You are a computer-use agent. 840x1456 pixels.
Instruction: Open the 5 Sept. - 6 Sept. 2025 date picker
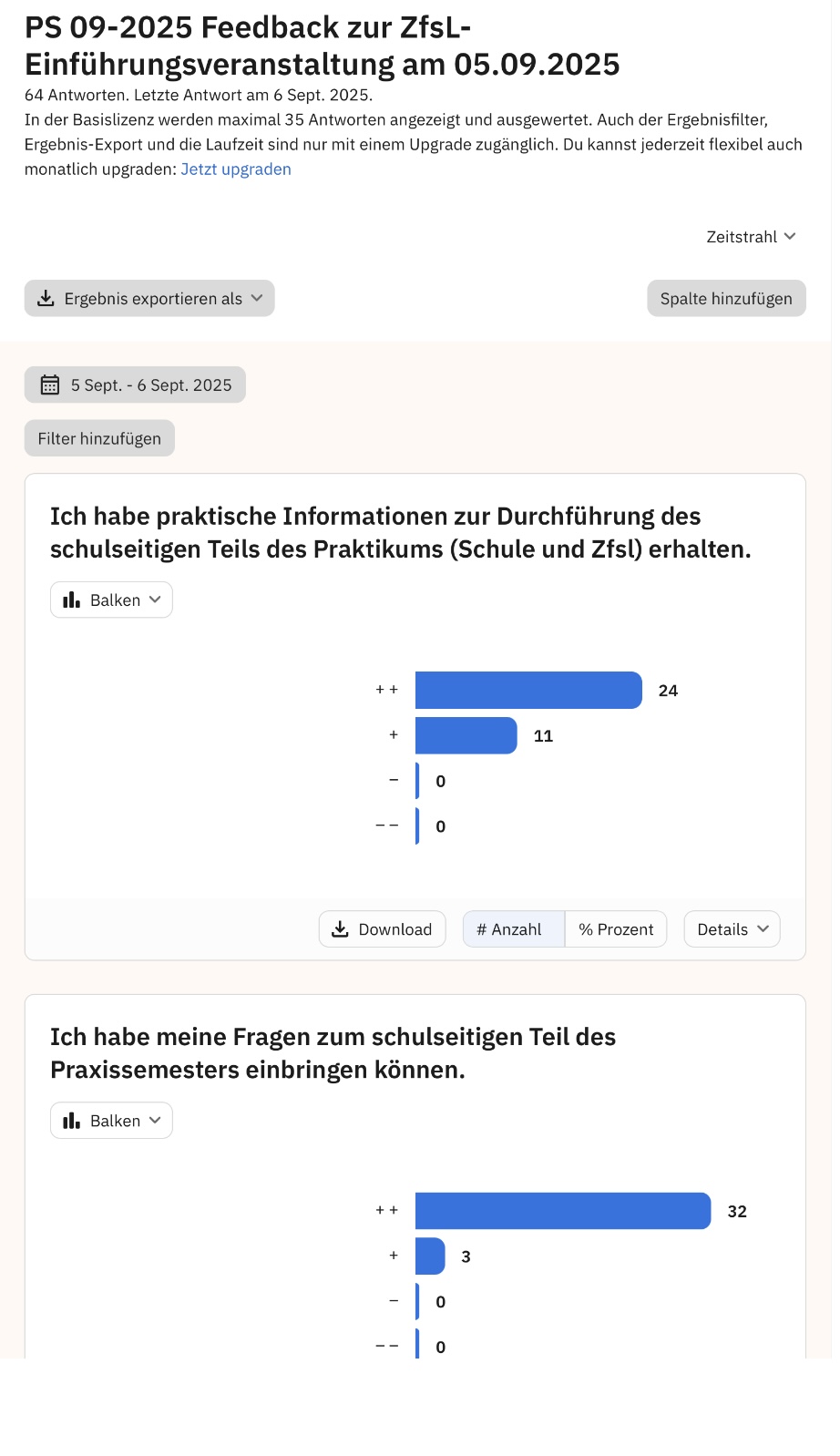point(151,385)
